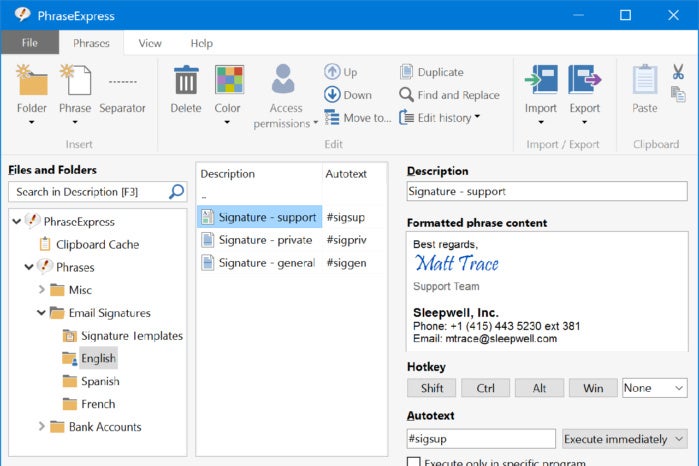Open the hotkey key None dropdown
The width and height of the screenshot is (699, 466).
tap(654, 388)
